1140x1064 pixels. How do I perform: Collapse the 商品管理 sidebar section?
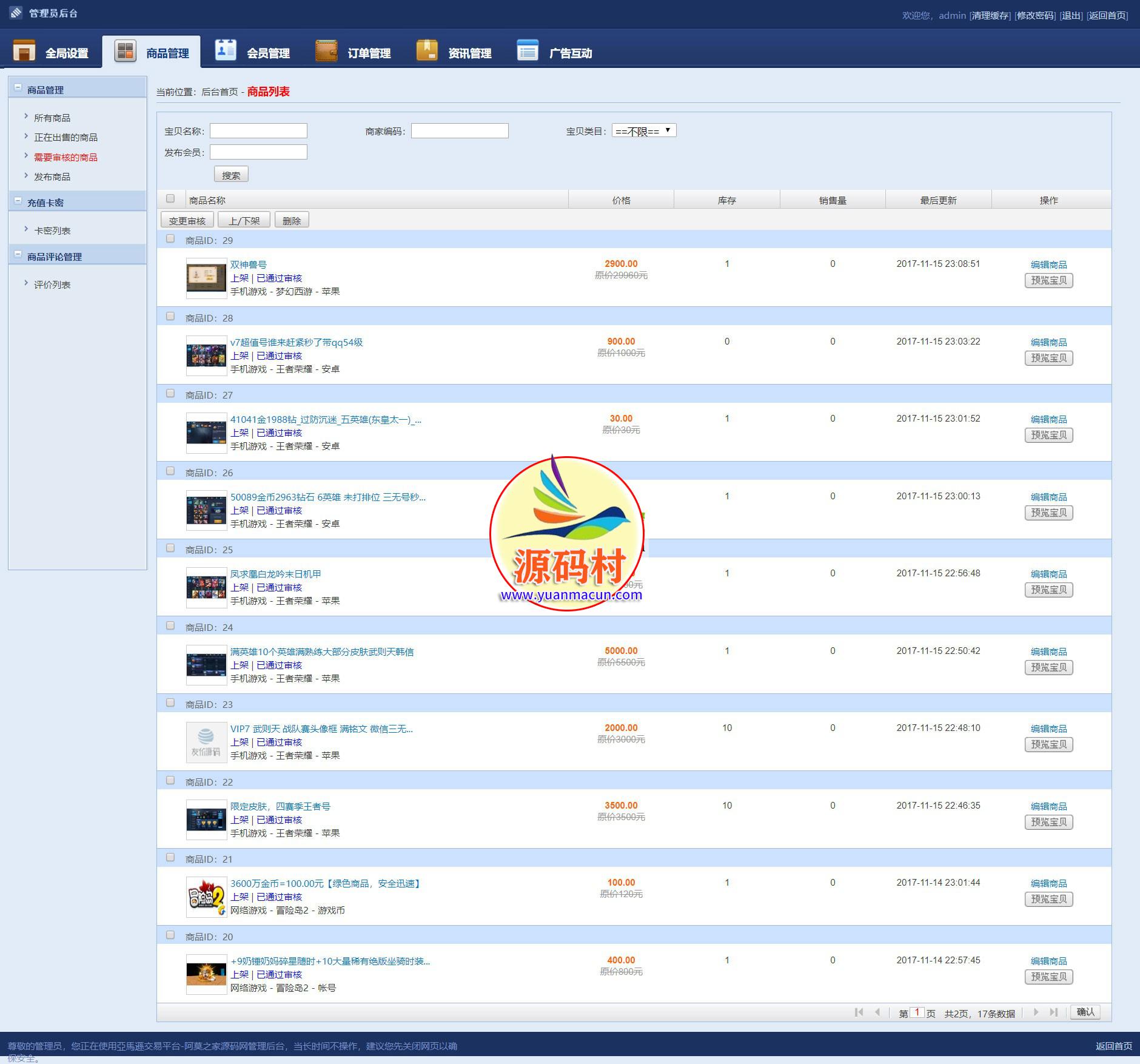pos(18,88)
